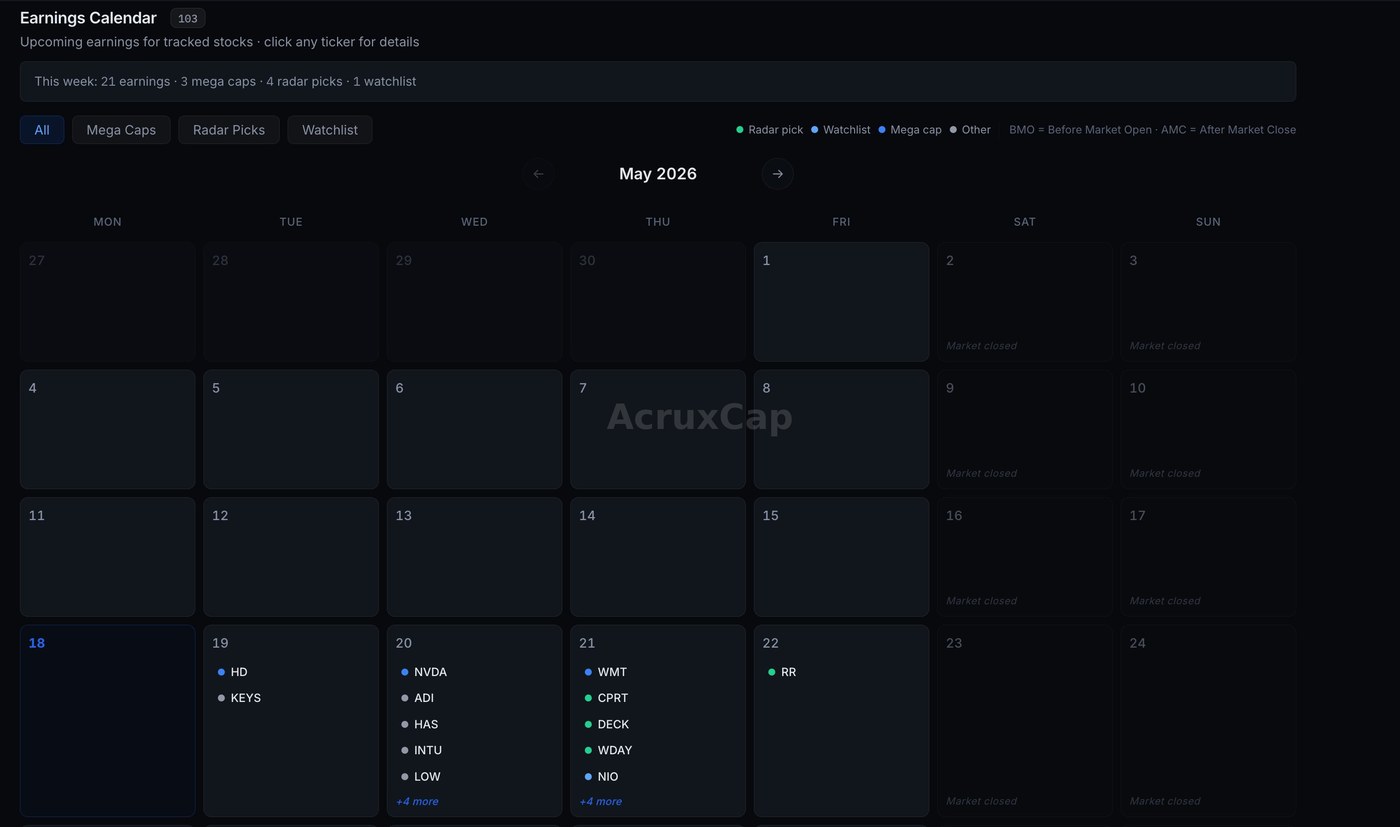Expand +4 more on May 20
The image size is (1400, 827).
pos(417,801)
